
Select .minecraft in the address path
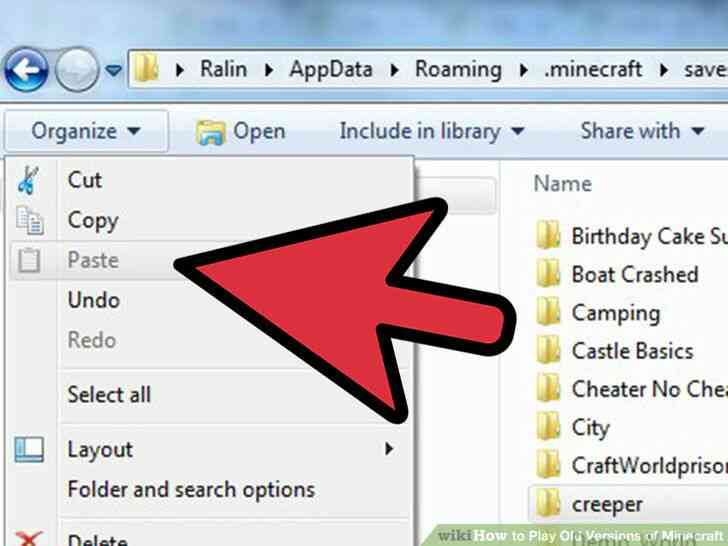(x=593, y=69)
